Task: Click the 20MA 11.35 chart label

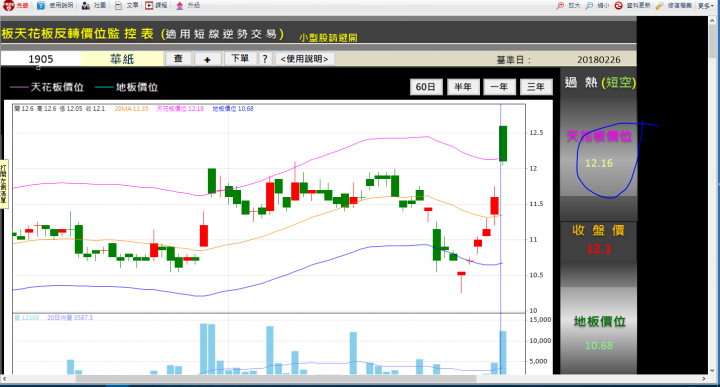Action: 131,109
